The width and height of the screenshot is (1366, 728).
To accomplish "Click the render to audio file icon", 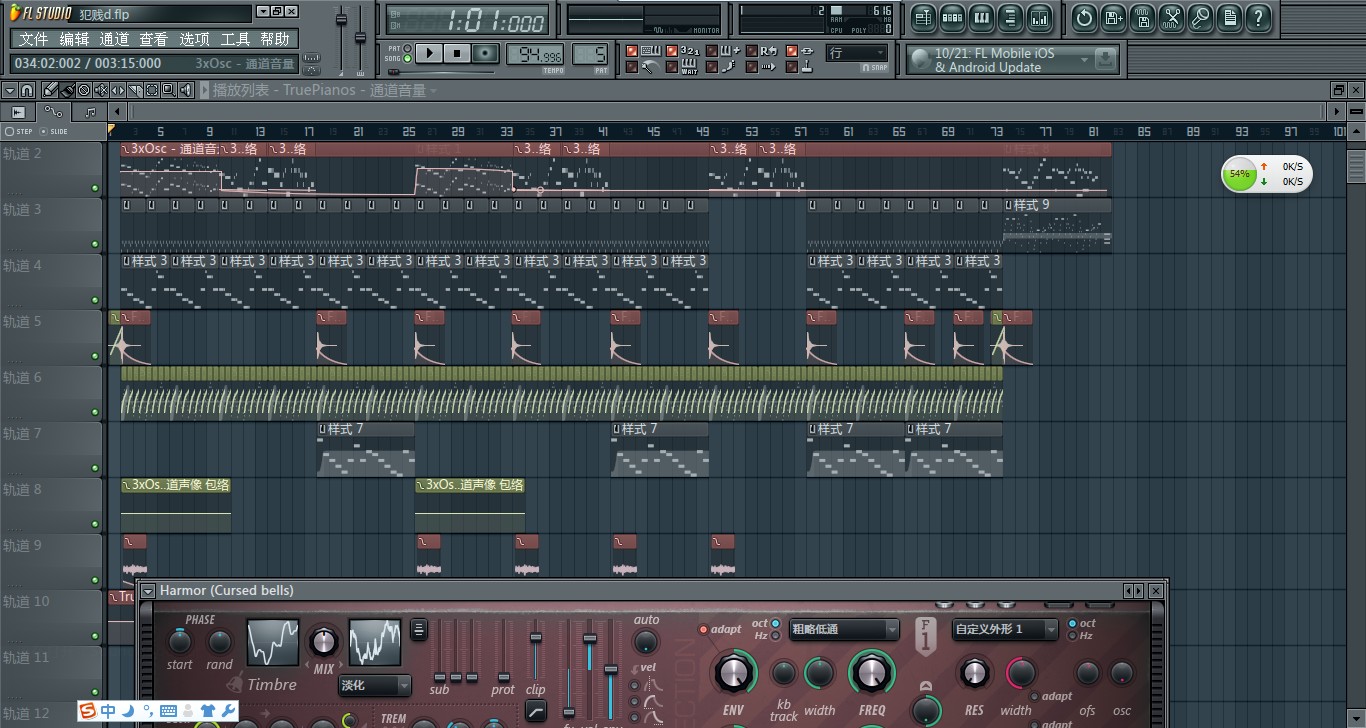I will [x=1142, y=17].
